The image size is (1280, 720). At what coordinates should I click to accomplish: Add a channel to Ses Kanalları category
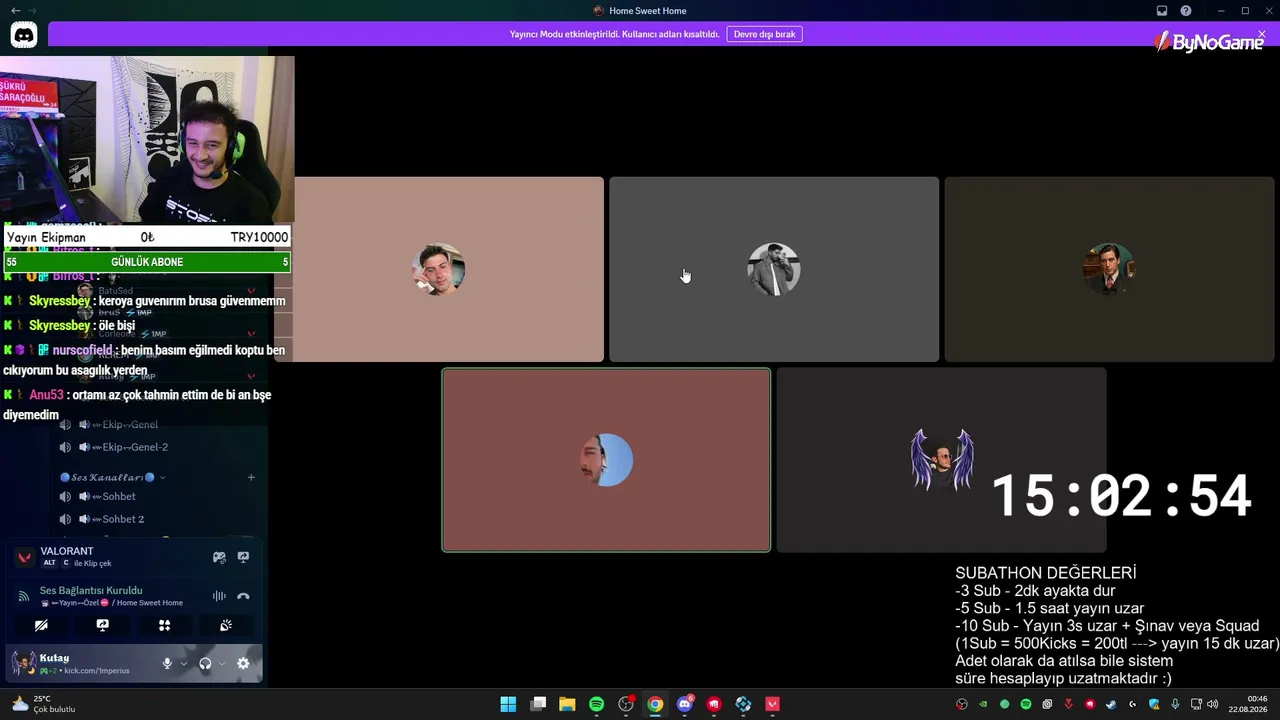coord(251,477)
